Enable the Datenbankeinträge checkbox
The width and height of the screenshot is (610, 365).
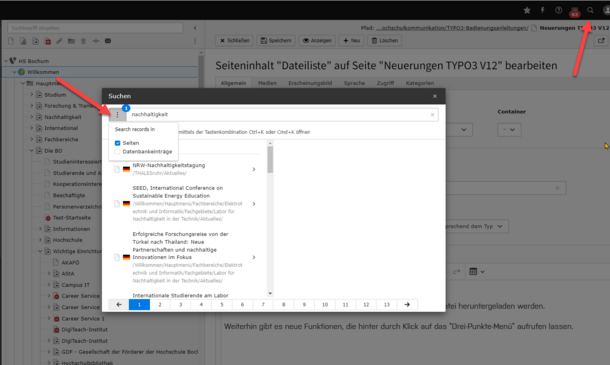coord(117,152)
